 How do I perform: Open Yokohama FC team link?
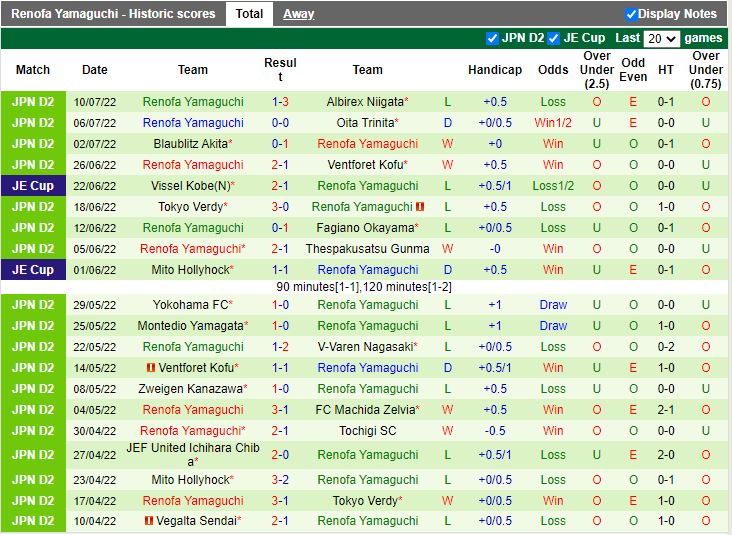pyautogui.click(x=190, y=305)
